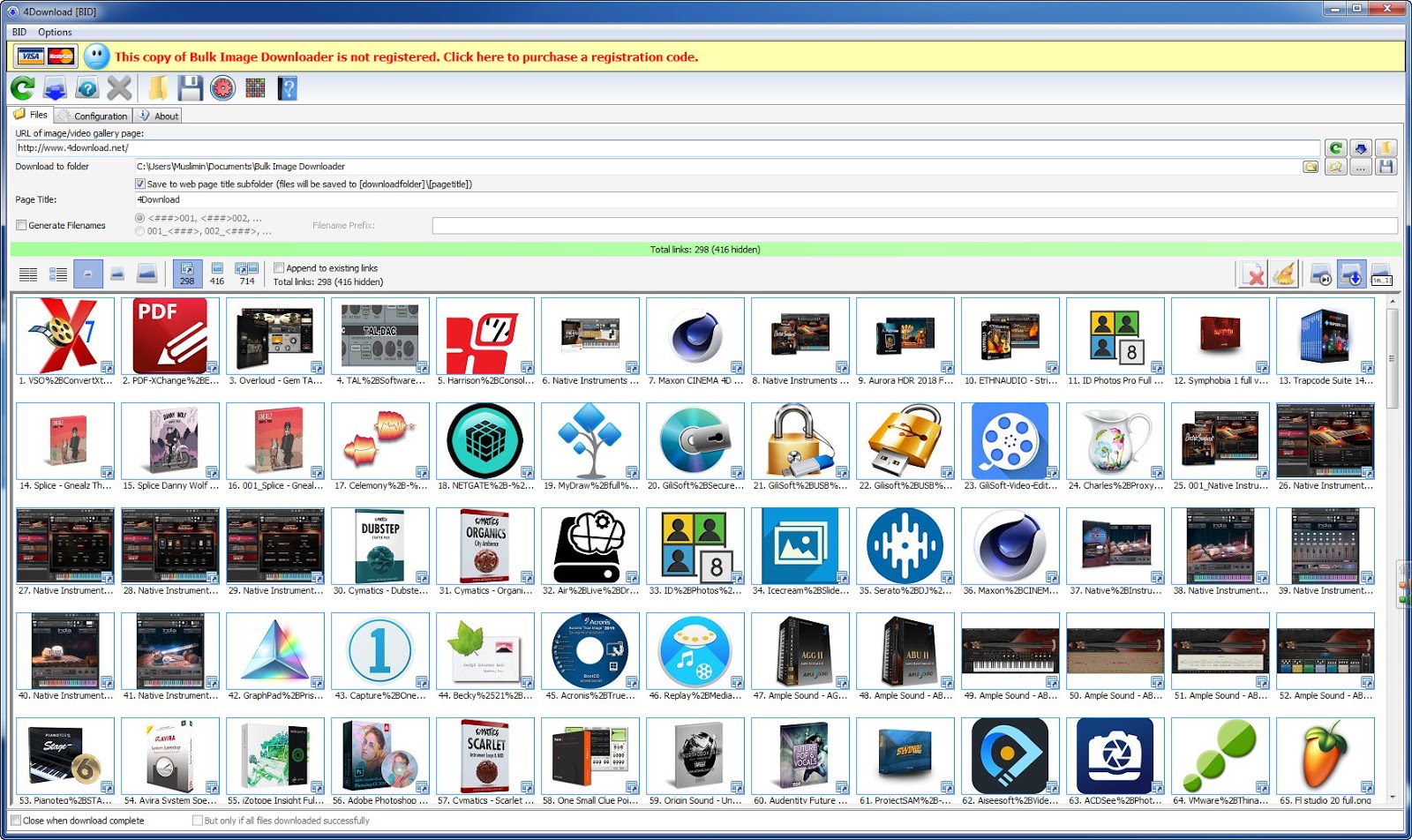The height and width of the screenshot is (840, 1412).
Task: Open the BID menu
Action: tap(19, 32)
